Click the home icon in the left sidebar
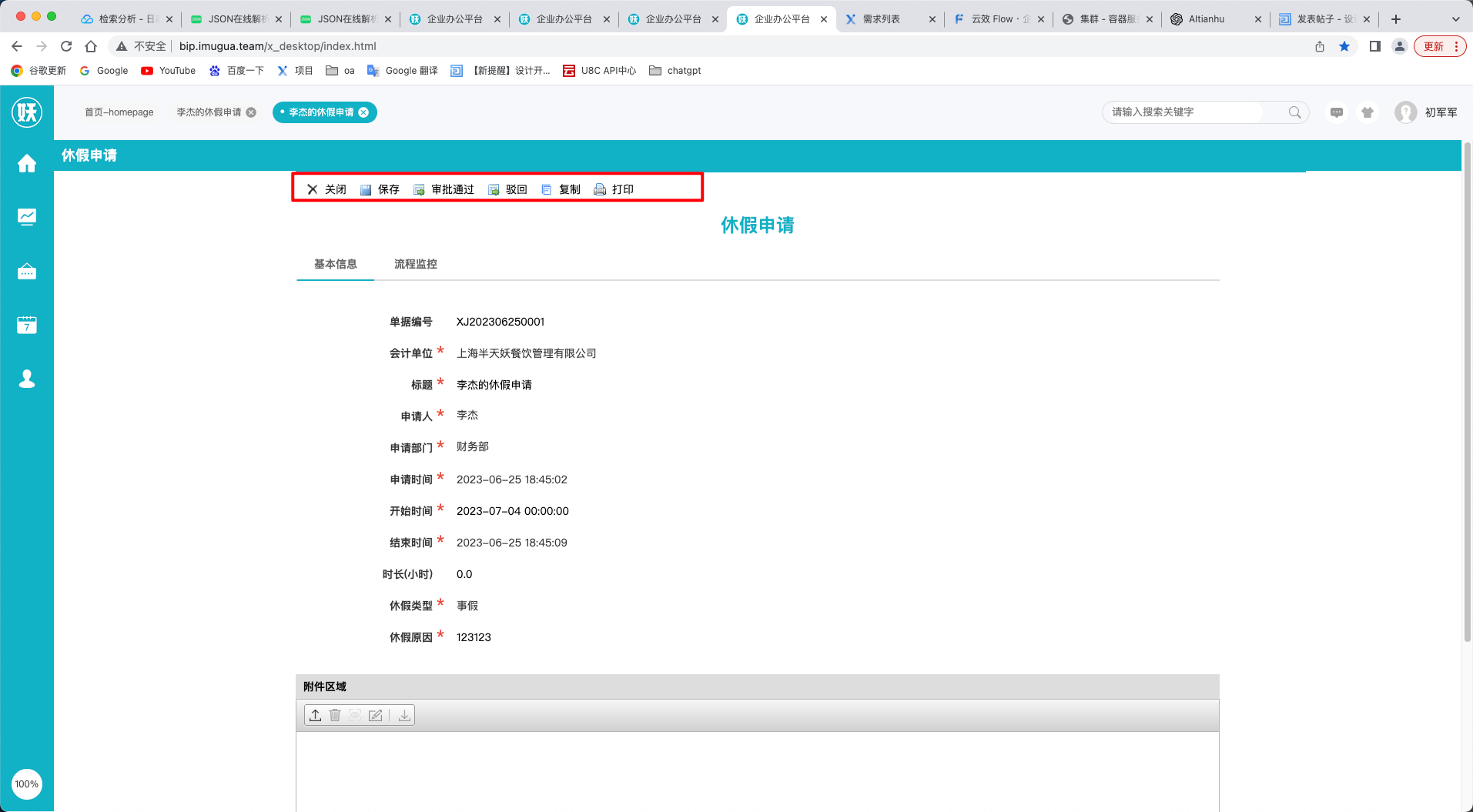The height and width of the screenshot is (812, 1473). [27, 163]
